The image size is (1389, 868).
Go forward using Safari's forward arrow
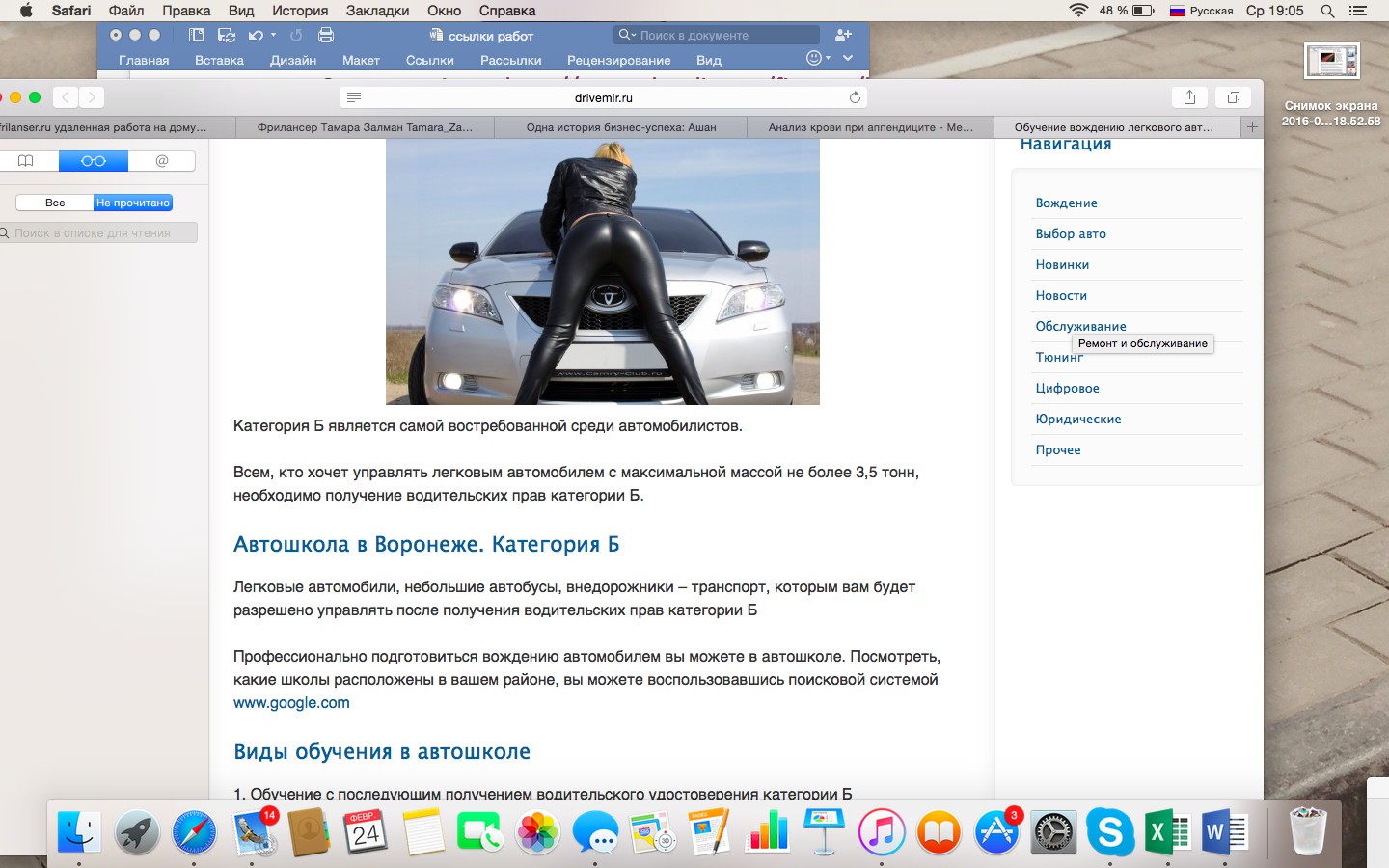pyautogui.click(x=92, y=97)
